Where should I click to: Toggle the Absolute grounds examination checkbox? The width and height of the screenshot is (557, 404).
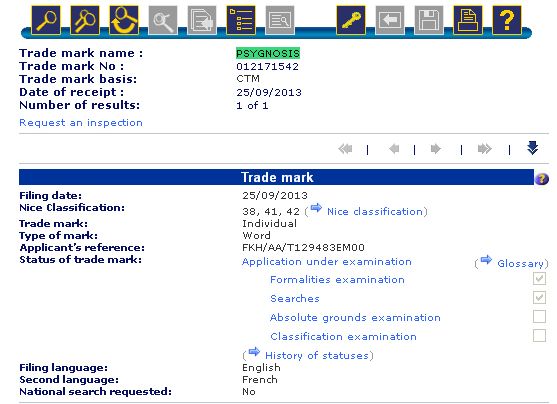(539, 316)
